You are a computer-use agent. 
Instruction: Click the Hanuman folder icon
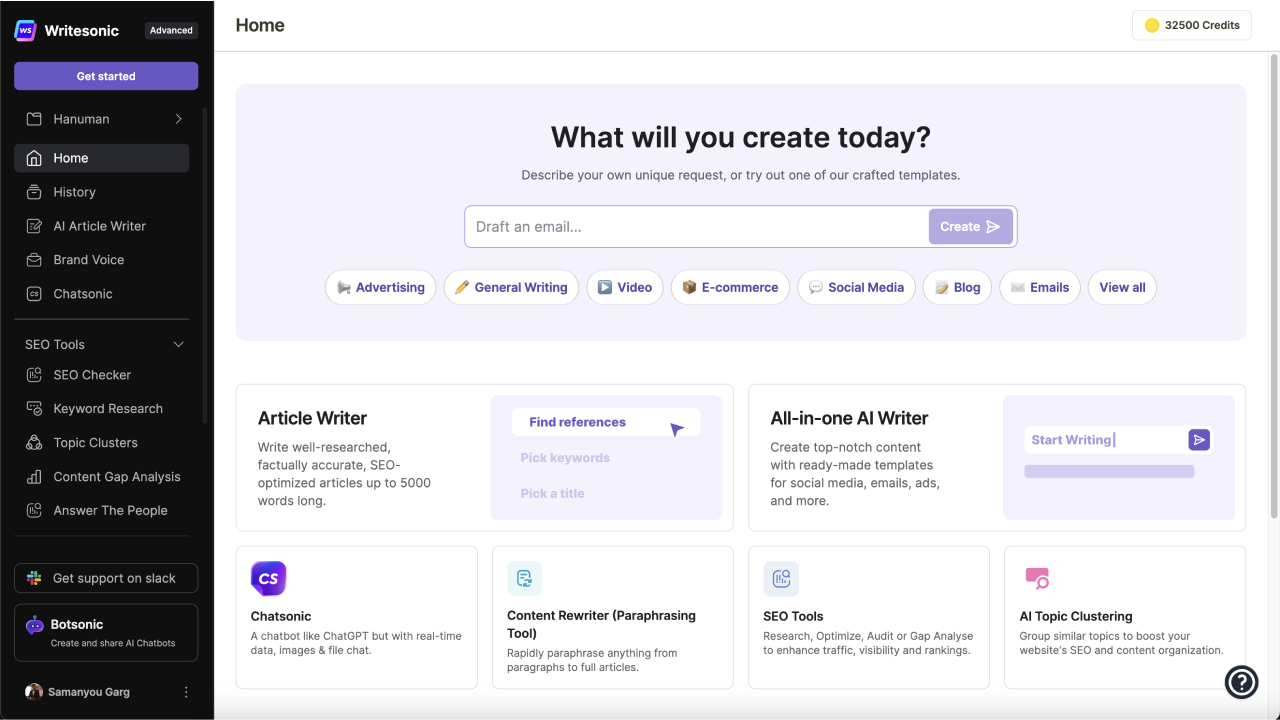coord(34,119)
